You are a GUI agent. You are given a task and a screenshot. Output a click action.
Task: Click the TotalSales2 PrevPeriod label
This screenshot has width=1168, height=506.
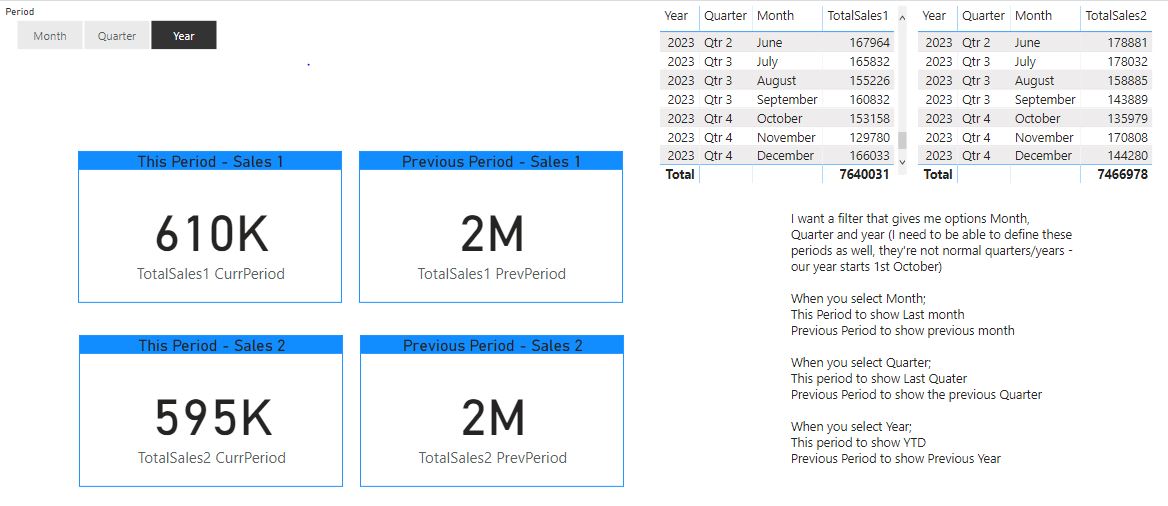click(492, 458)
